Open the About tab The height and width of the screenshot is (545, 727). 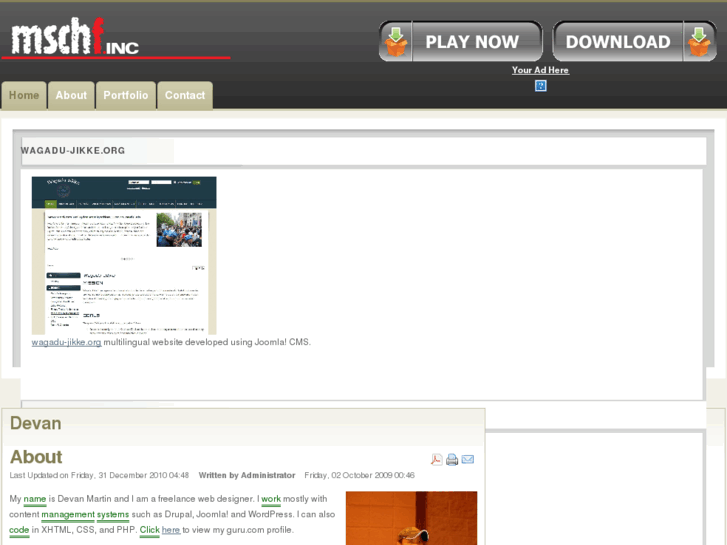click(x=71, y=96)
